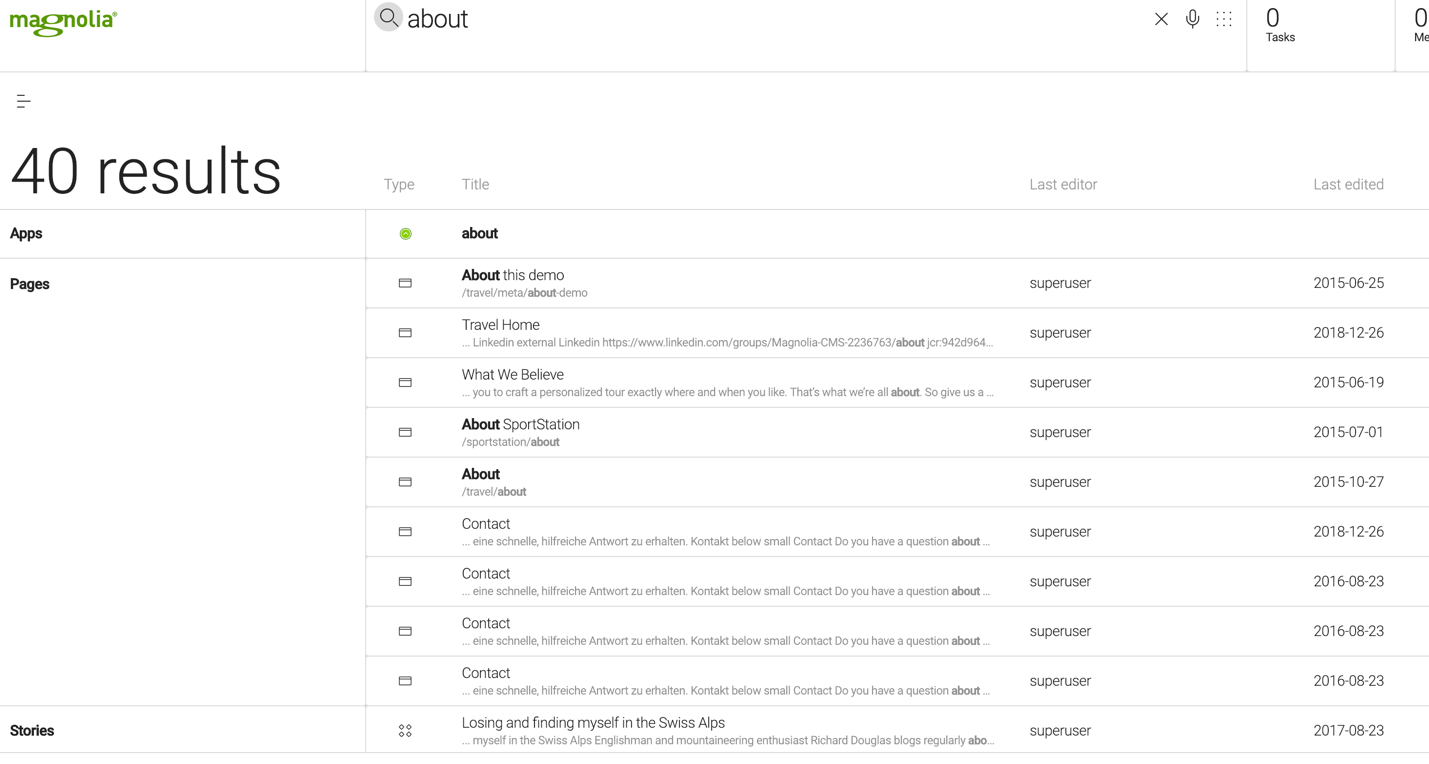Click the Magnolia logo

click(x=63, y=23)
